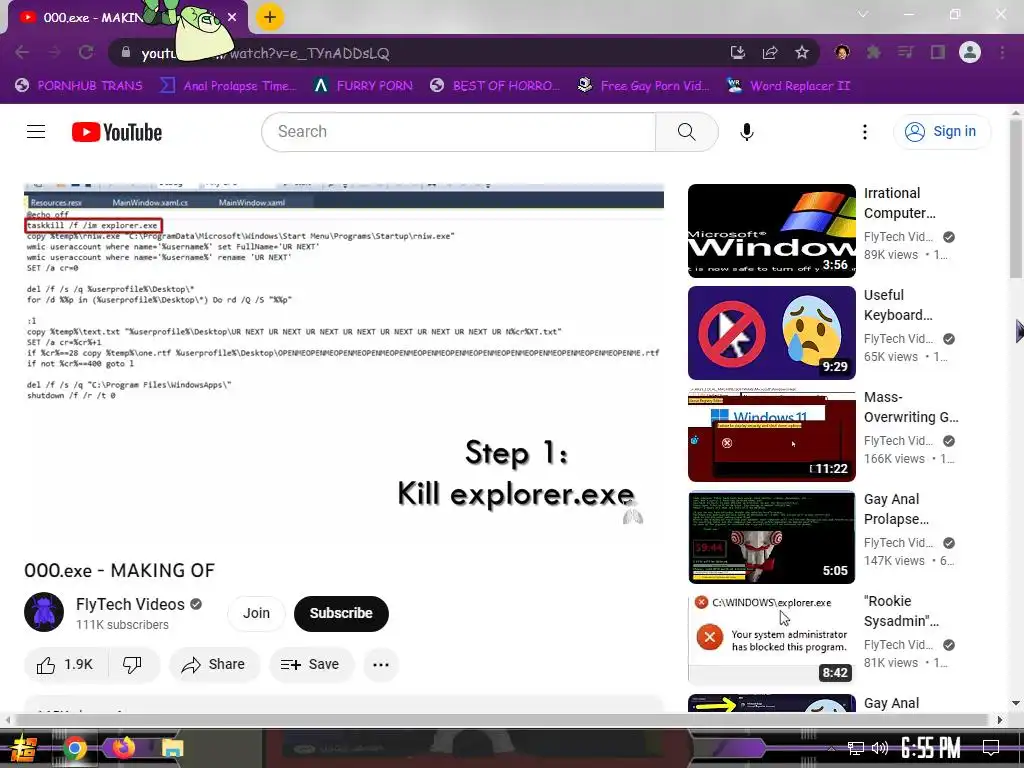Open the Extensions puzzle menu

873,53
